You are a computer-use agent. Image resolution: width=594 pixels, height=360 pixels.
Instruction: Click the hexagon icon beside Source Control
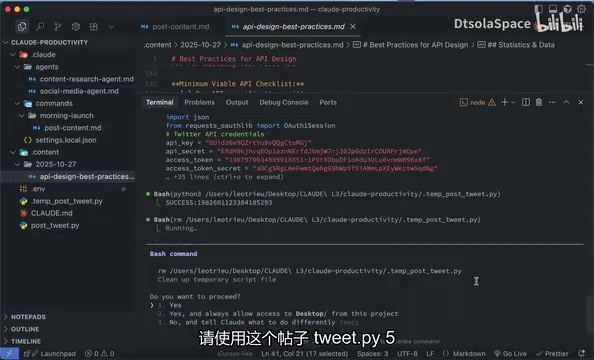pos(76,27)
